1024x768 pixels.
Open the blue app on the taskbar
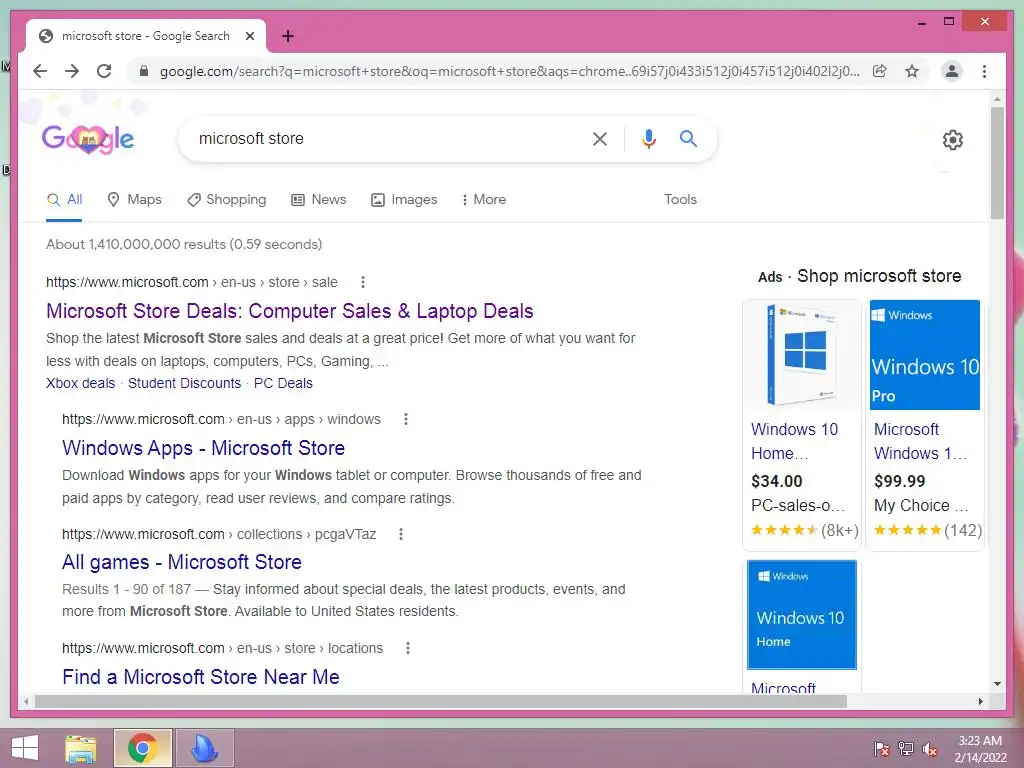[x=204, y=748]
